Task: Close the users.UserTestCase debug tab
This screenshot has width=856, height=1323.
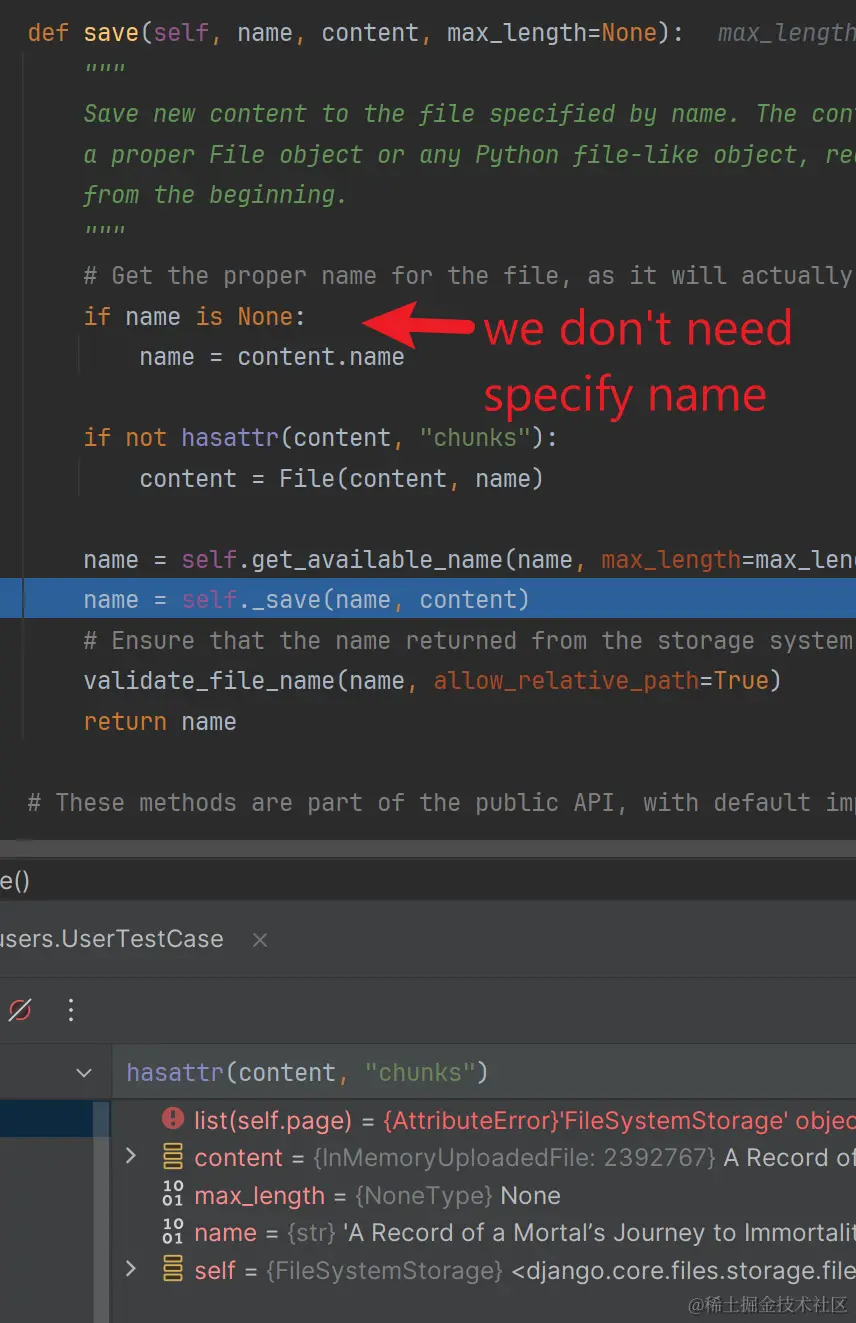Action: (x=260, y=940)
